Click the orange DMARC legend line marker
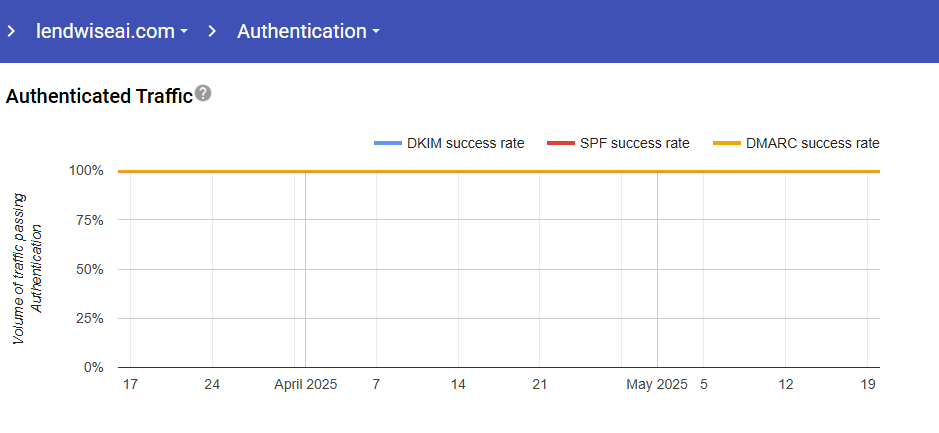The height and width of the screenshot is (433, 939). pos(726,143)
